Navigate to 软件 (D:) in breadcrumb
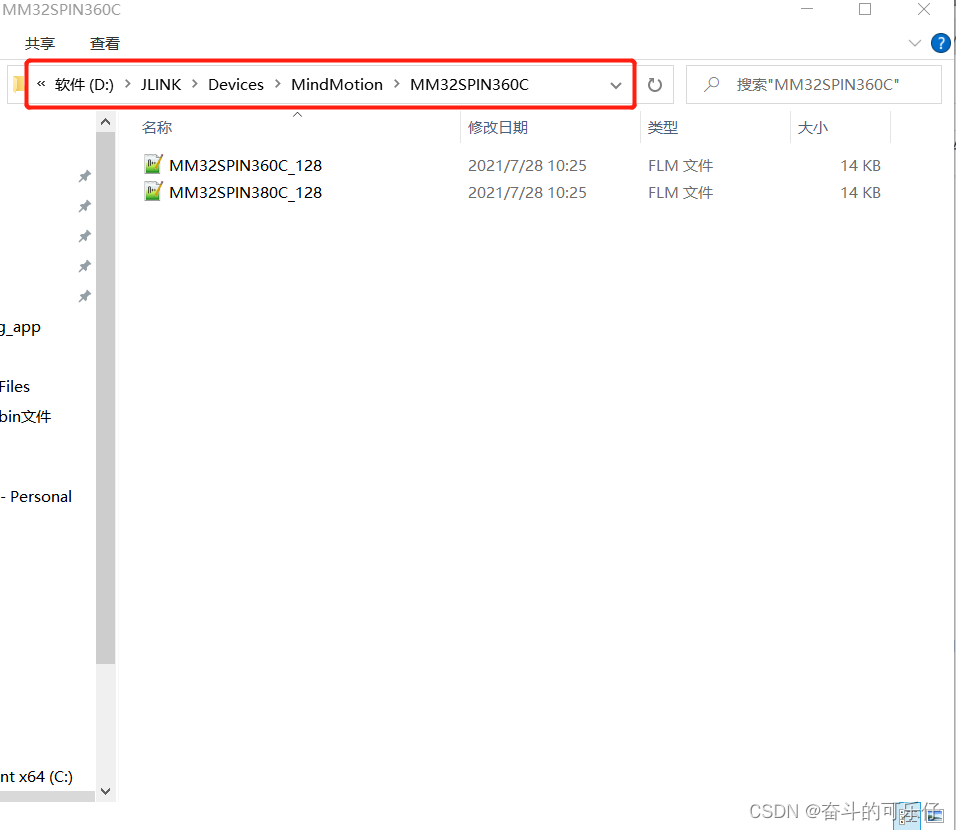 click(84, 85)
